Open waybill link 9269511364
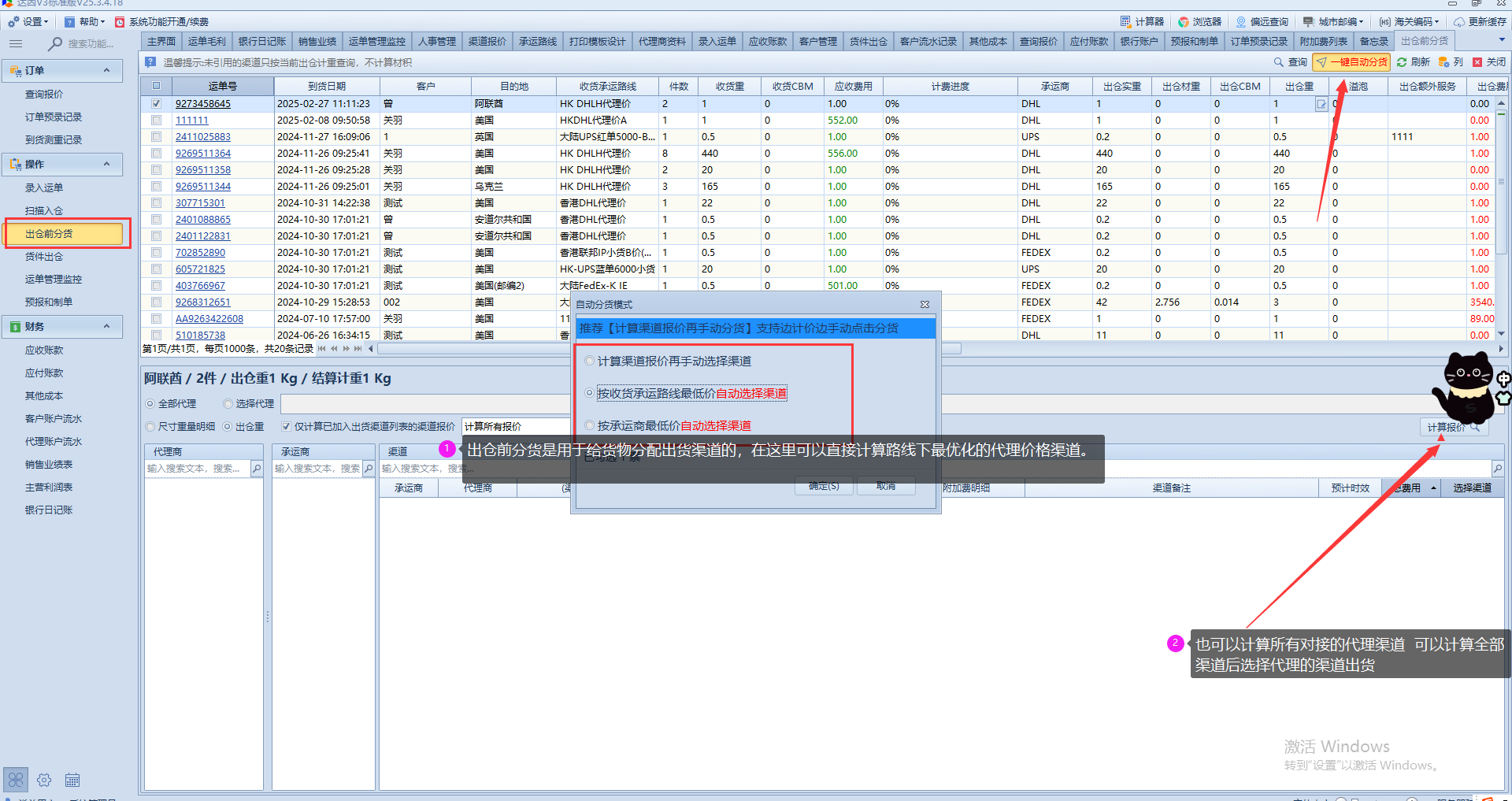Viewport: 1512px width, 801px height. (203, 154)
